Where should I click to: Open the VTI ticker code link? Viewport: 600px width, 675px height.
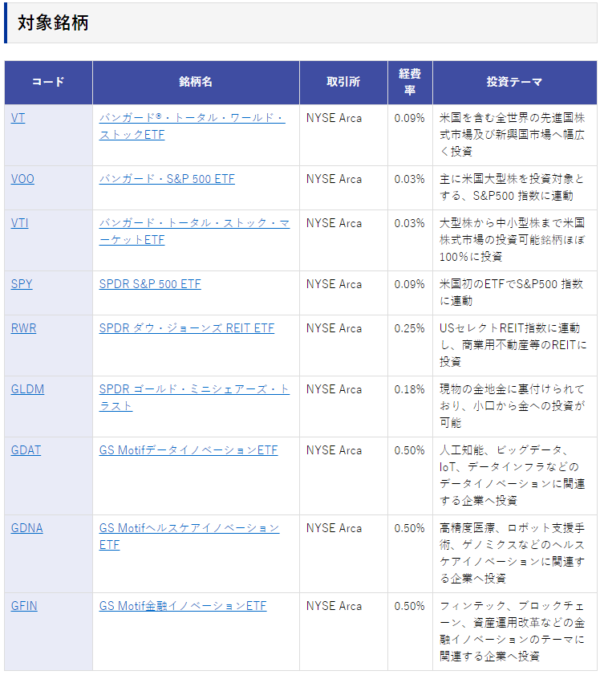tap(19, 223)
